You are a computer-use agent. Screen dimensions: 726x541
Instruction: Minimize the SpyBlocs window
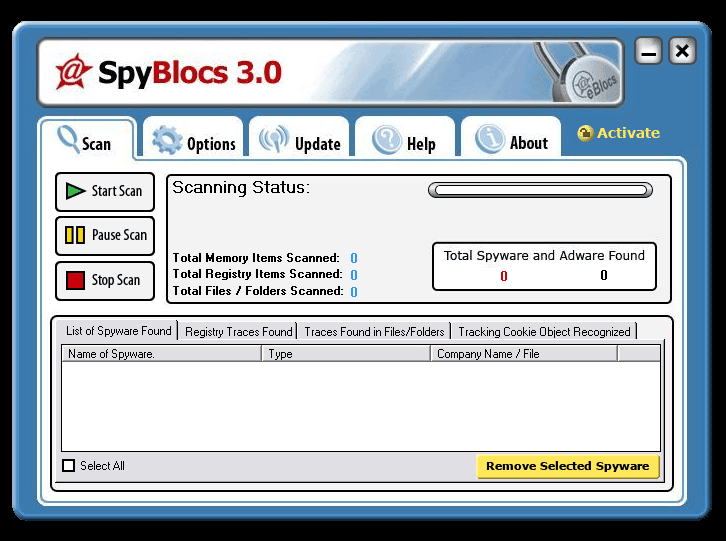click(x=648, y=51)
